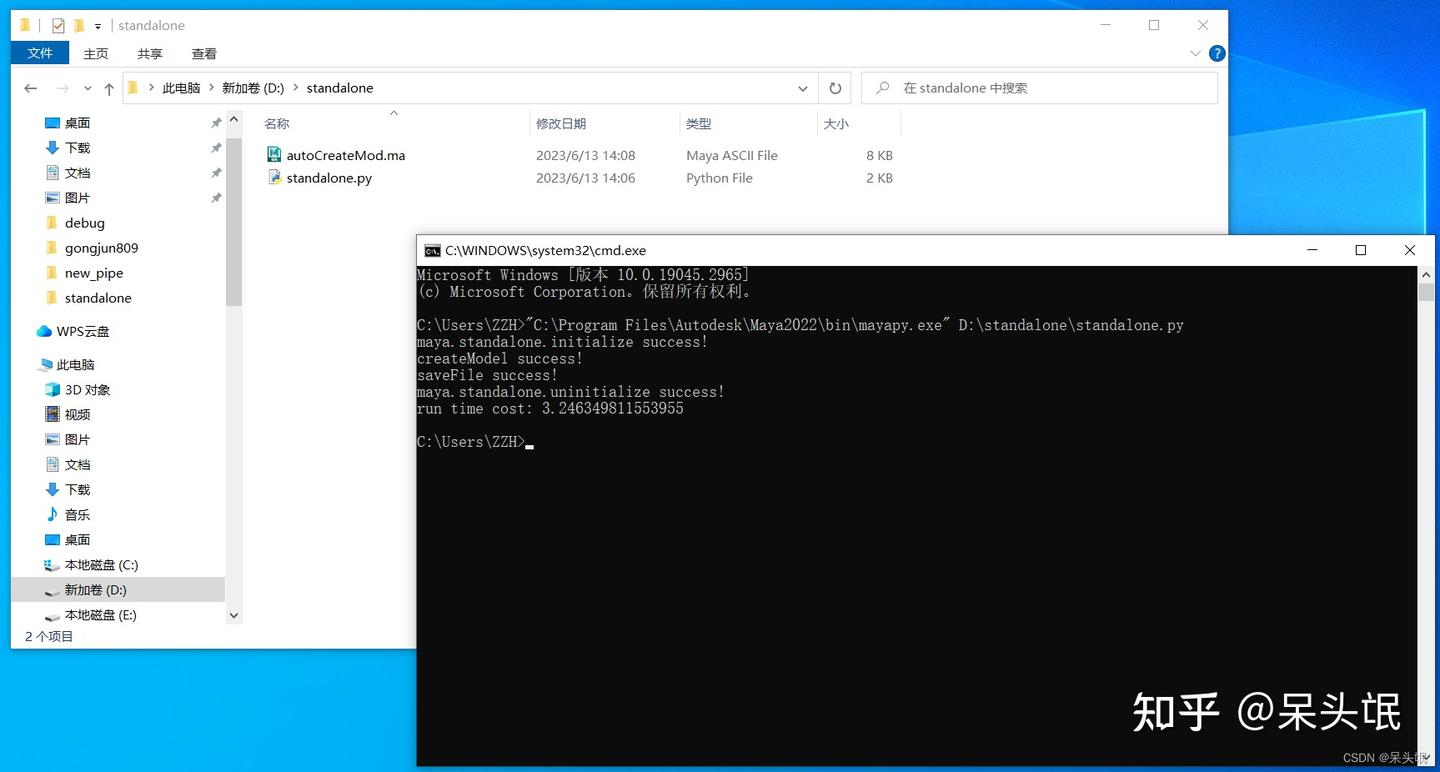Click the 8 KB size cell
Image resolution: width=1440 pixels, height=772 pixels.
(x=879, y=155)
